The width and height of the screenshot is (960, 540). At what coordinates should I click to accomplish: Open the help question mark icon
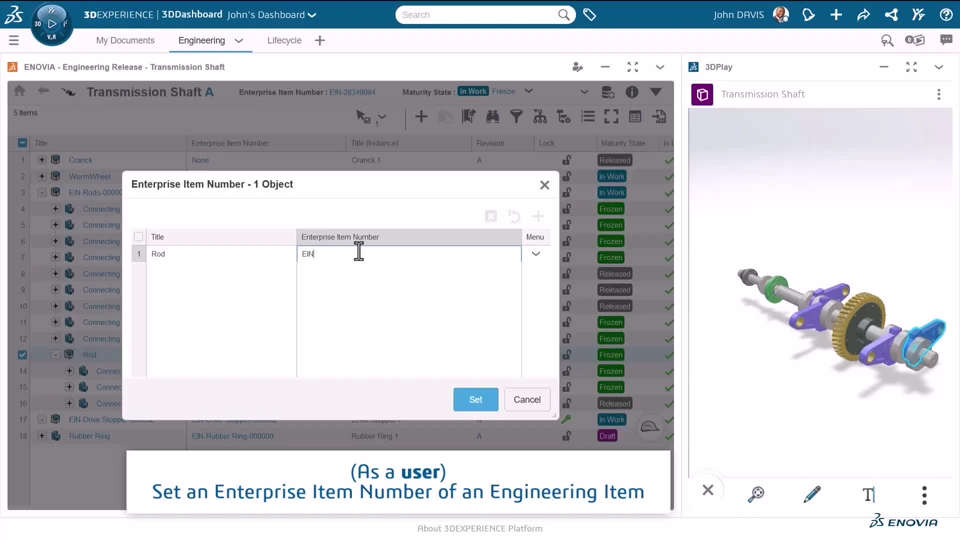tap(946, 15)
